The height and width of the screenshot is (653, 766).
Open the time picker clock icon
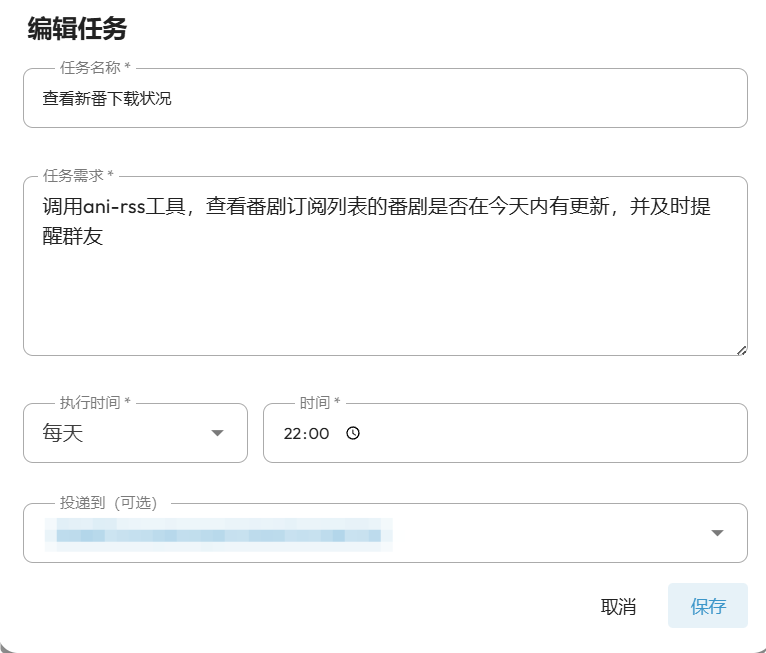coord(353,433)
